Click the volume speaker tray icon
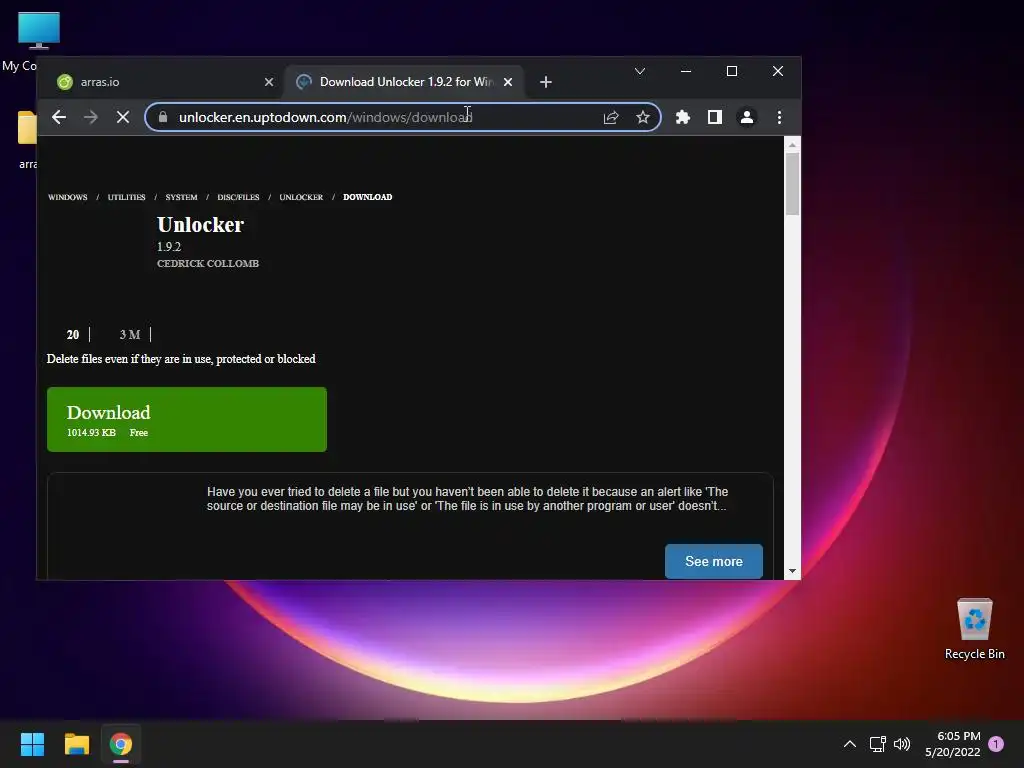This screenshot has width=1024, height=768. coord(902,744)
